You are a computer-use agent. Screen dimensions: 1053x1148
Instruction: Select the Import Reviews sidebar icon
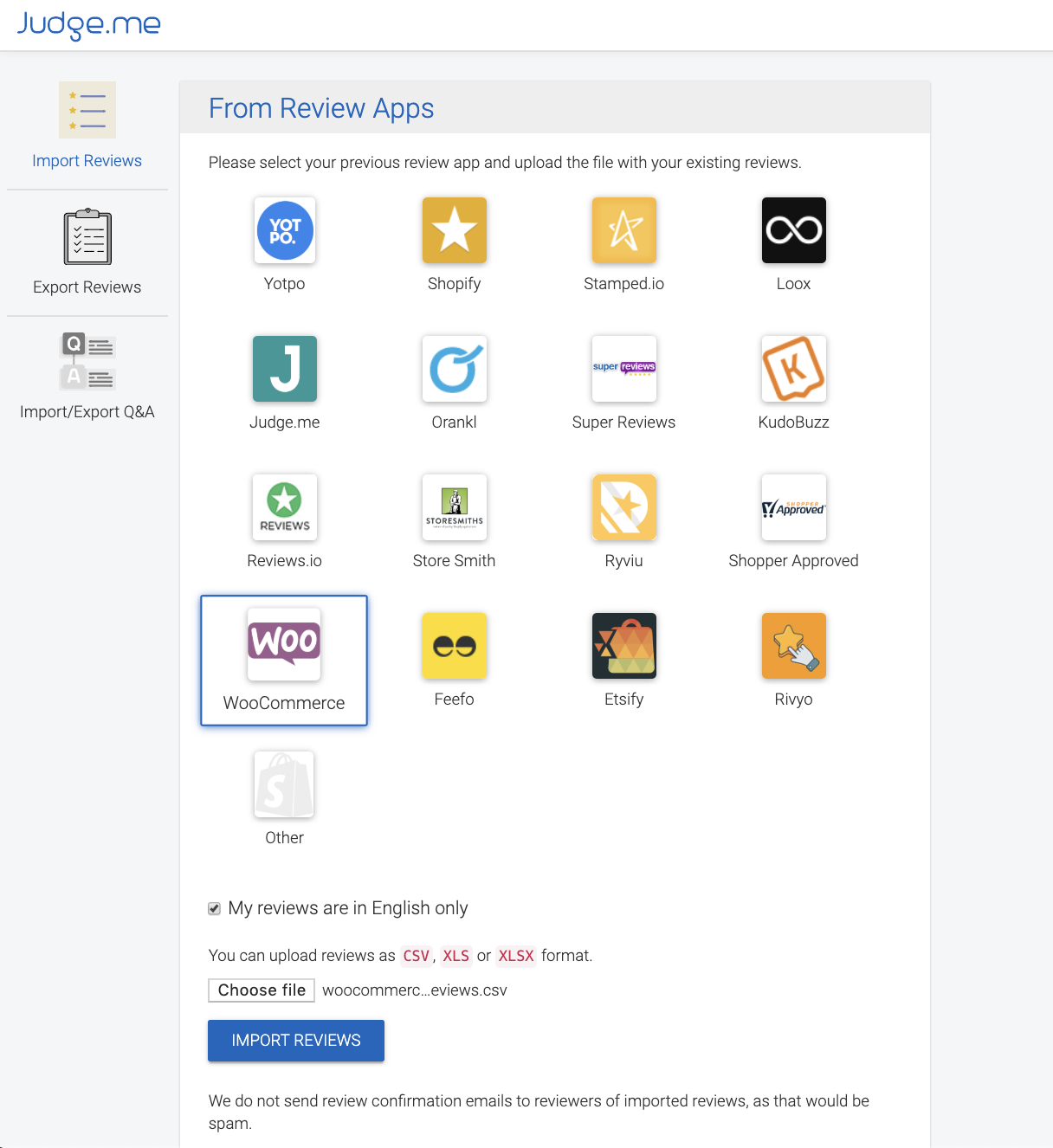point(87,110)
